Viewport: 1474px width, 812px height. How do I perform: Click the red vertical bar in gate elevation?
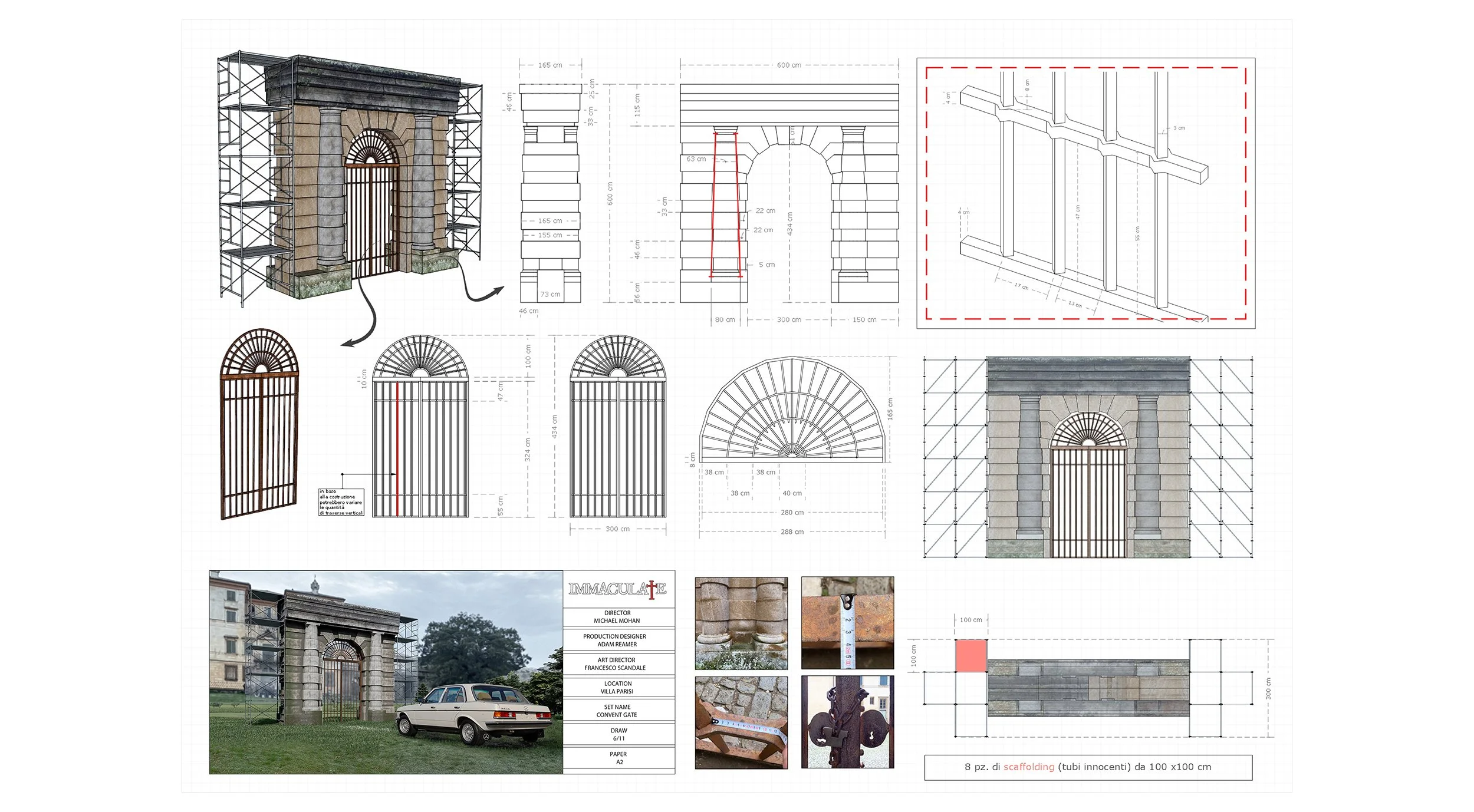pos(397,449)
